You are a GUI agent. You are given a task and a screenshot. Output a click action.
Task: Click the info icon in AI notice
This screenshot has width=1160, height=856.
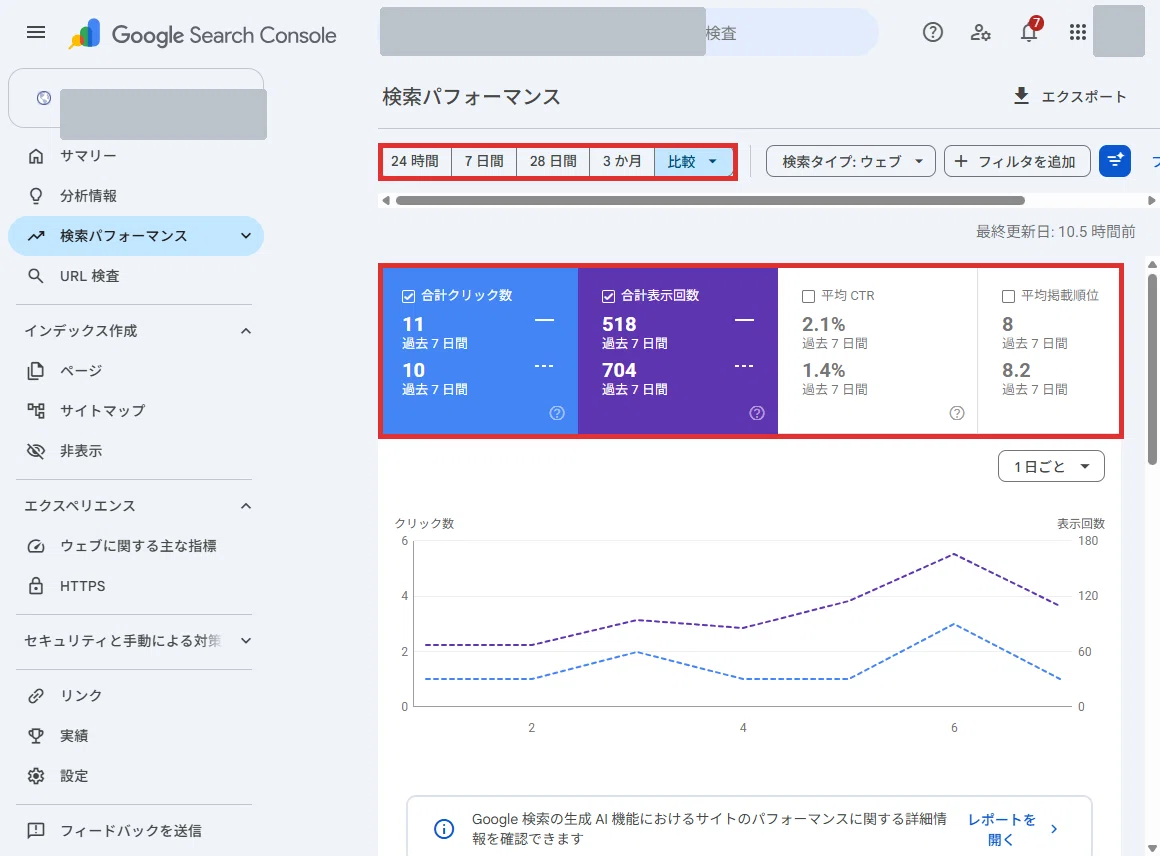pyautogui.click(x=444, y=829)
